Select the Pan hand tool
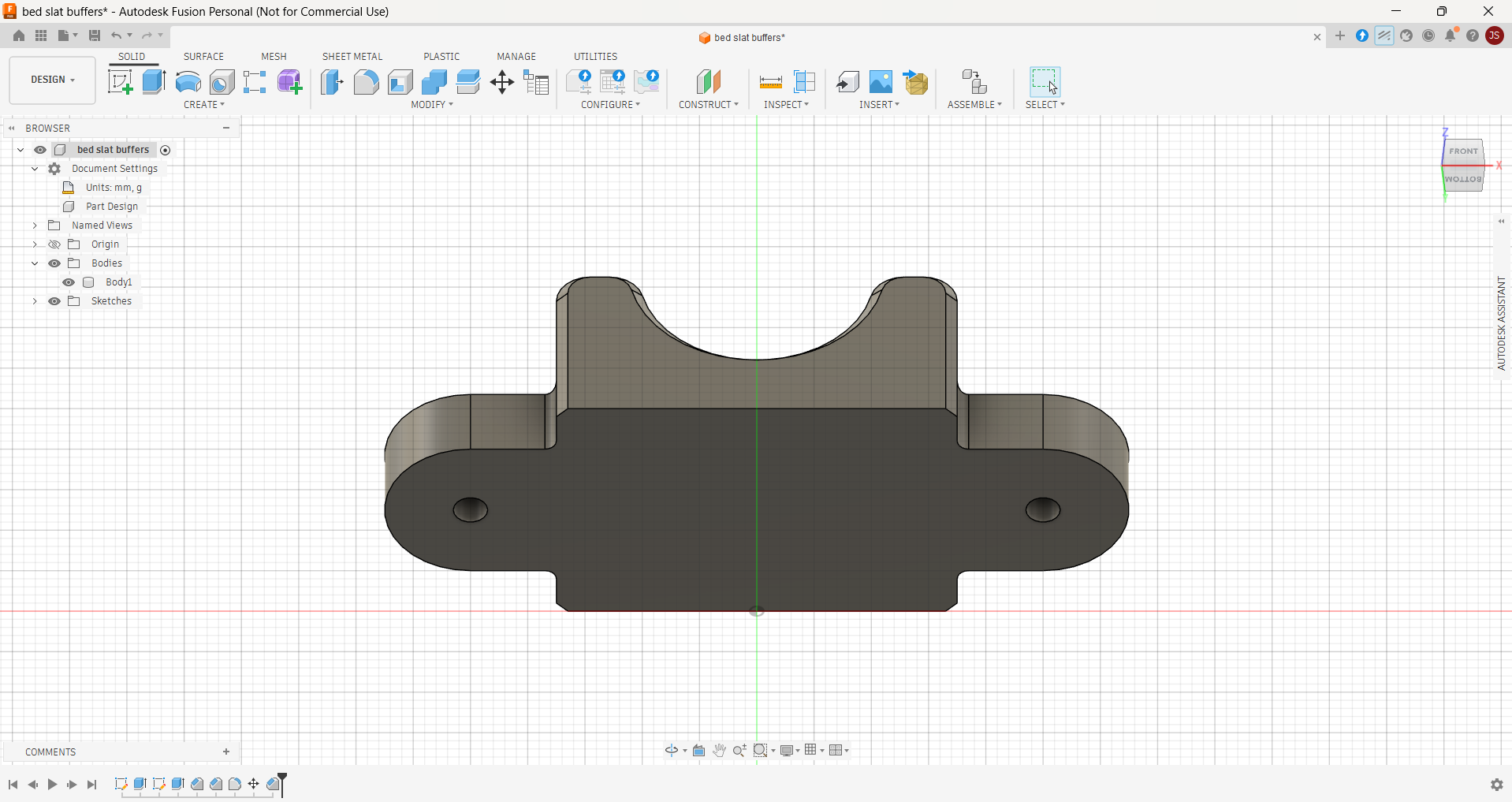This screenshot has height=802, width=1512. pyautogui.click(x=719, y=750)
